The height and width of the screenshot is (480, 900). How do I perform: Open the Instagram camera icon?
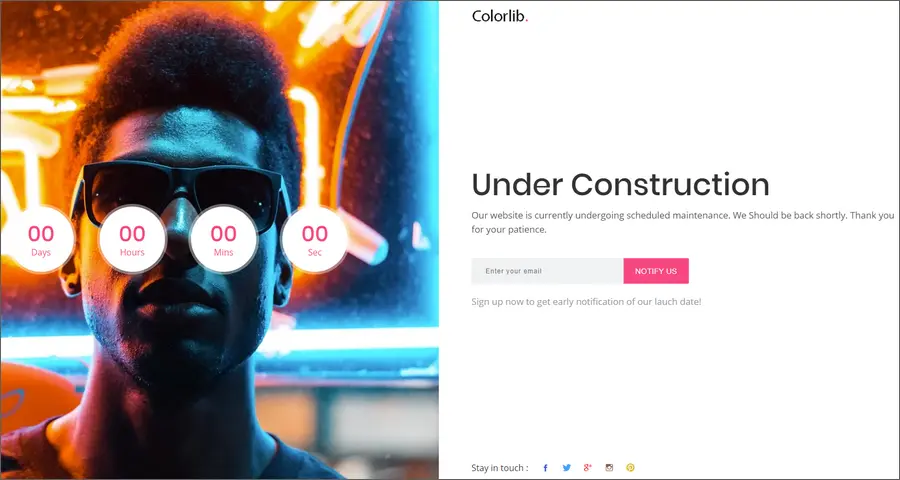(x=609, y=468)
